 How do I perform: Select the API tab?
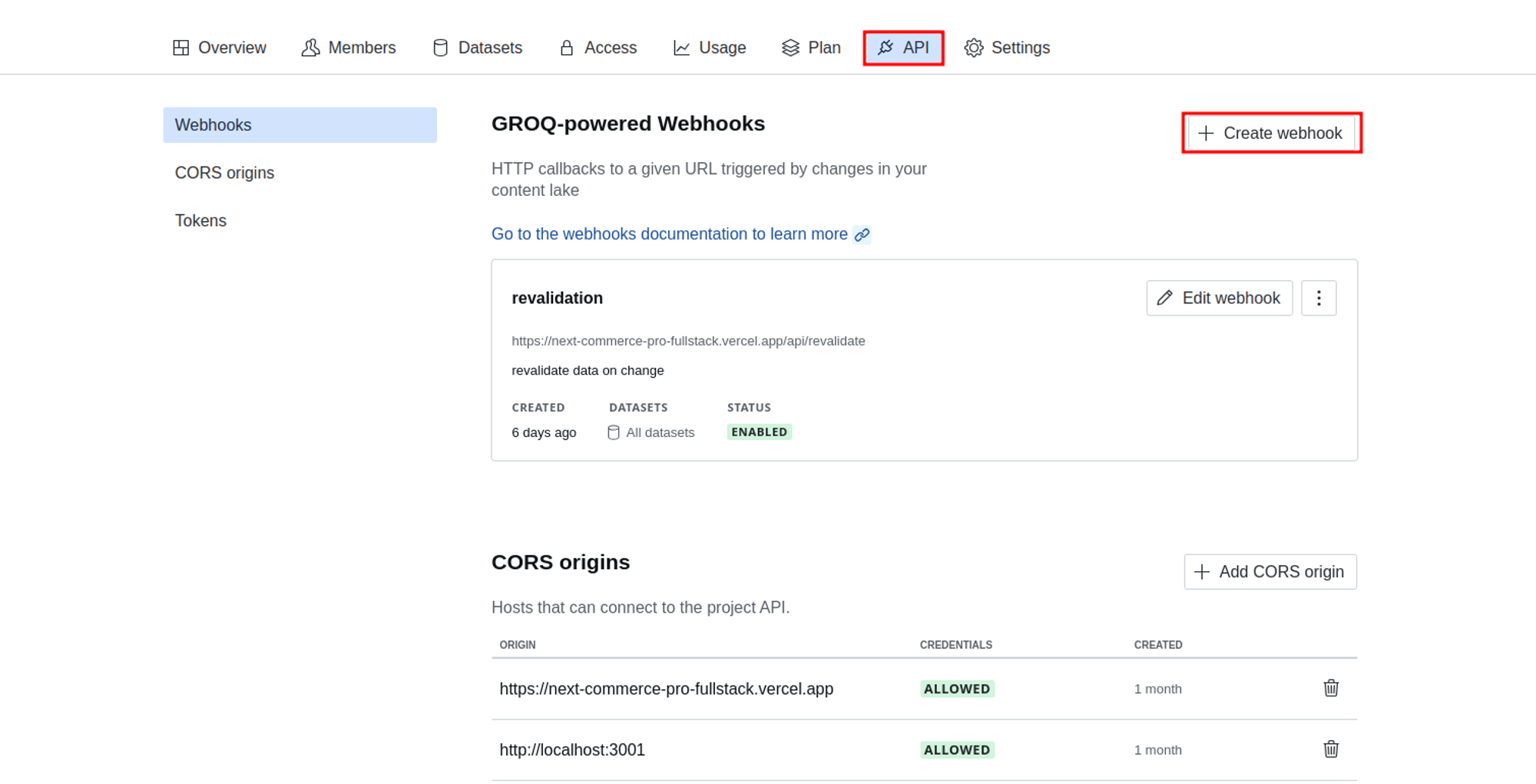point(904,48)
